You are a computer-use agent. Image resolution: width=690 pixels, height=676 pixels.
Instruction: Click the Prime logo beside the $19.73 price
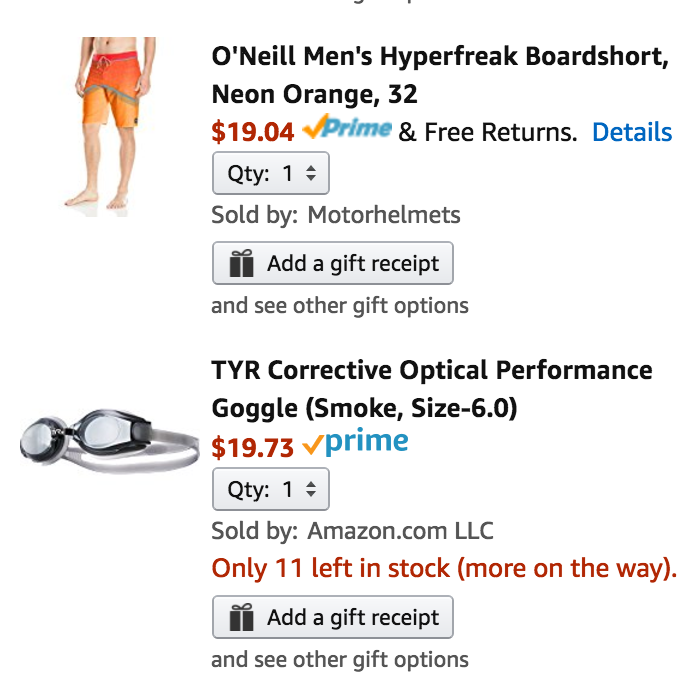point(355,443)
